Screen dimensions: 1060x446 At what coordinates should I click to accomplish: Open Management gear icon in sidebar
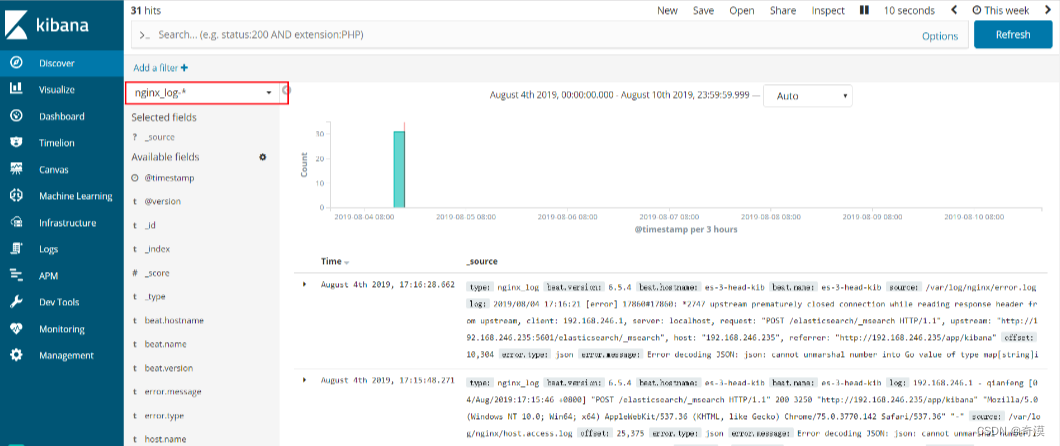[16, 355]
